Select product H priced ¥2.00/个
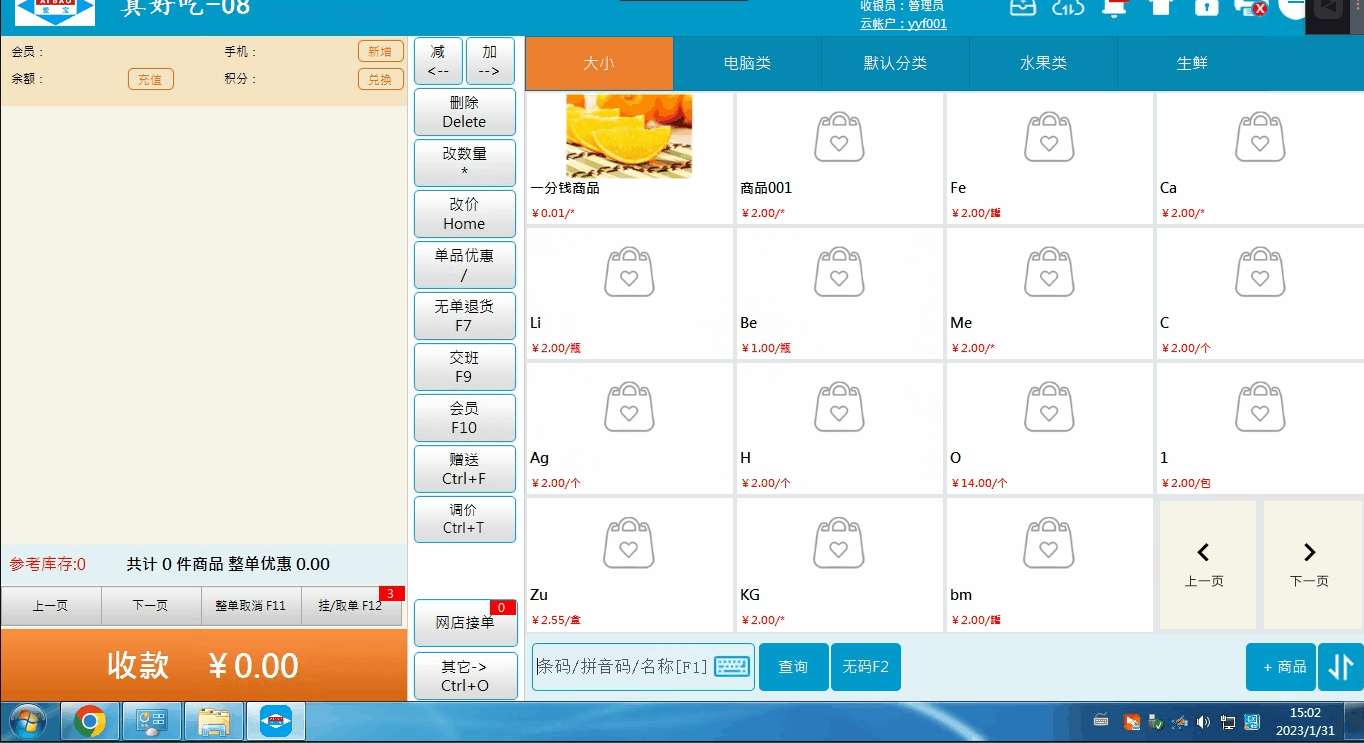Image resolution: width=1364 pixels, height=743 pixels. 840,428
